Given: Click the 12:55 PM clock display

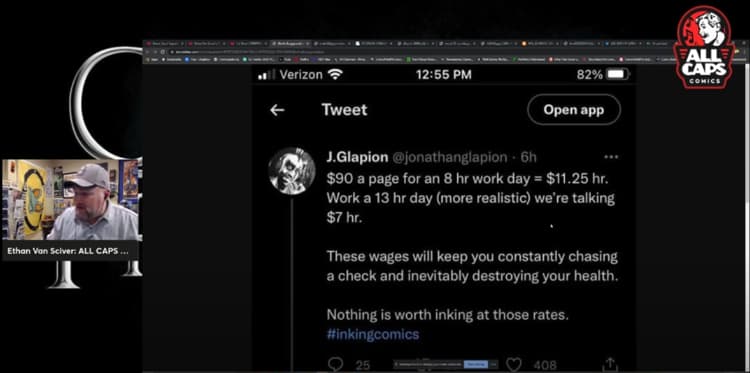Looking at the screenshot, I should (x=443, y=75).
